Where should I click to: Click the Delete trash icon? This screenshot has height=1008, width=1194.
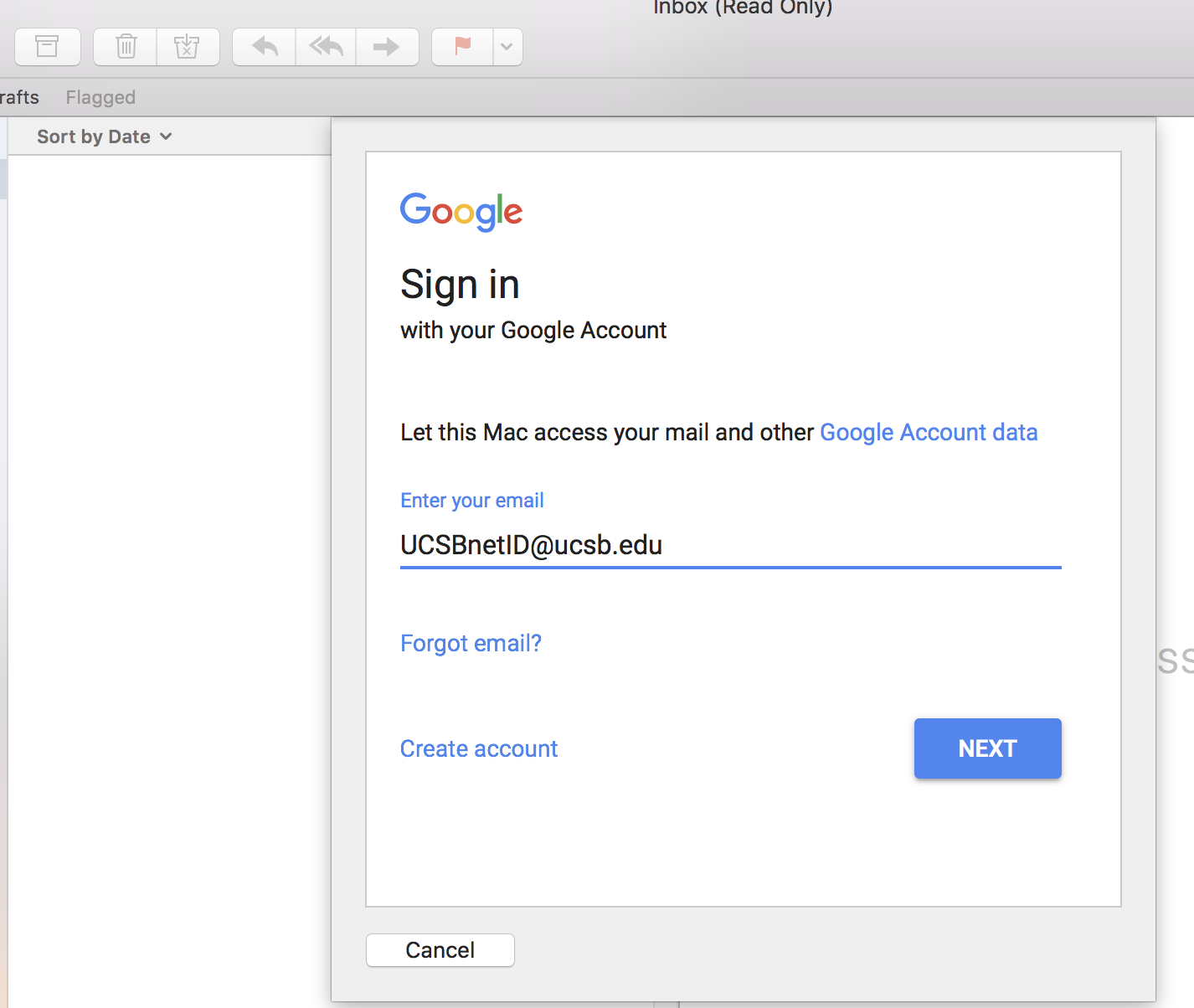coord(126,46)
